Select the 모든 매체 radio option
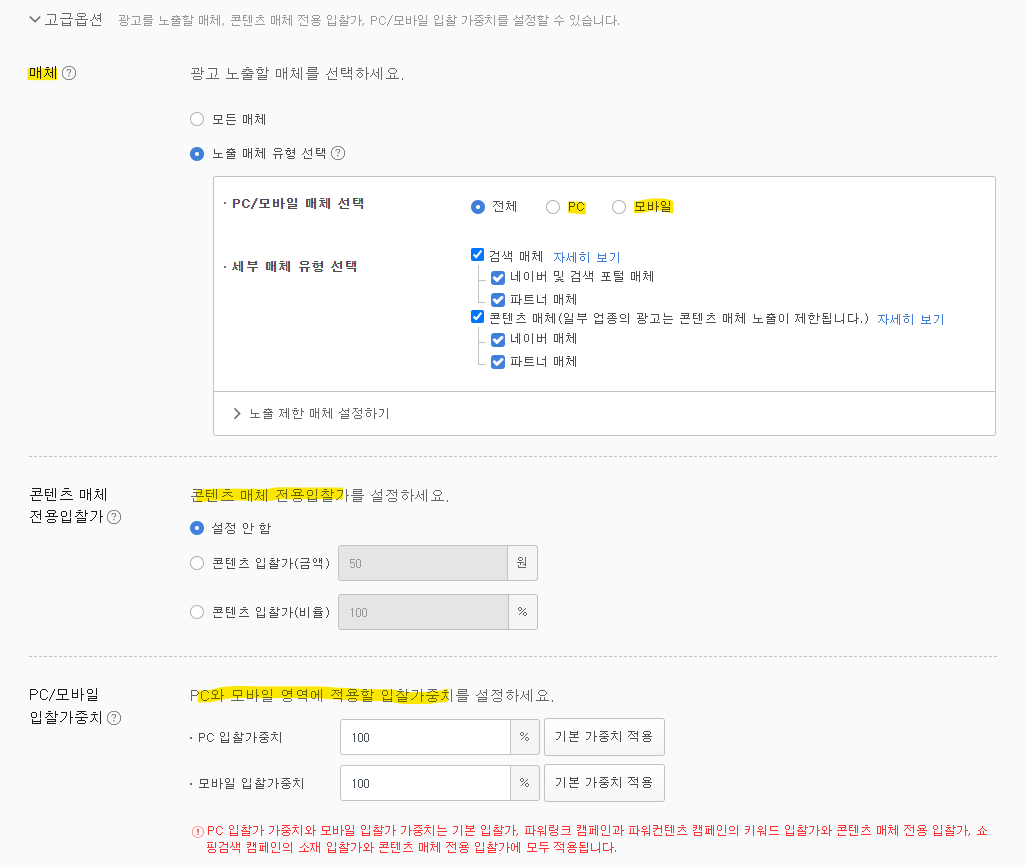 [x=197, y=119]
